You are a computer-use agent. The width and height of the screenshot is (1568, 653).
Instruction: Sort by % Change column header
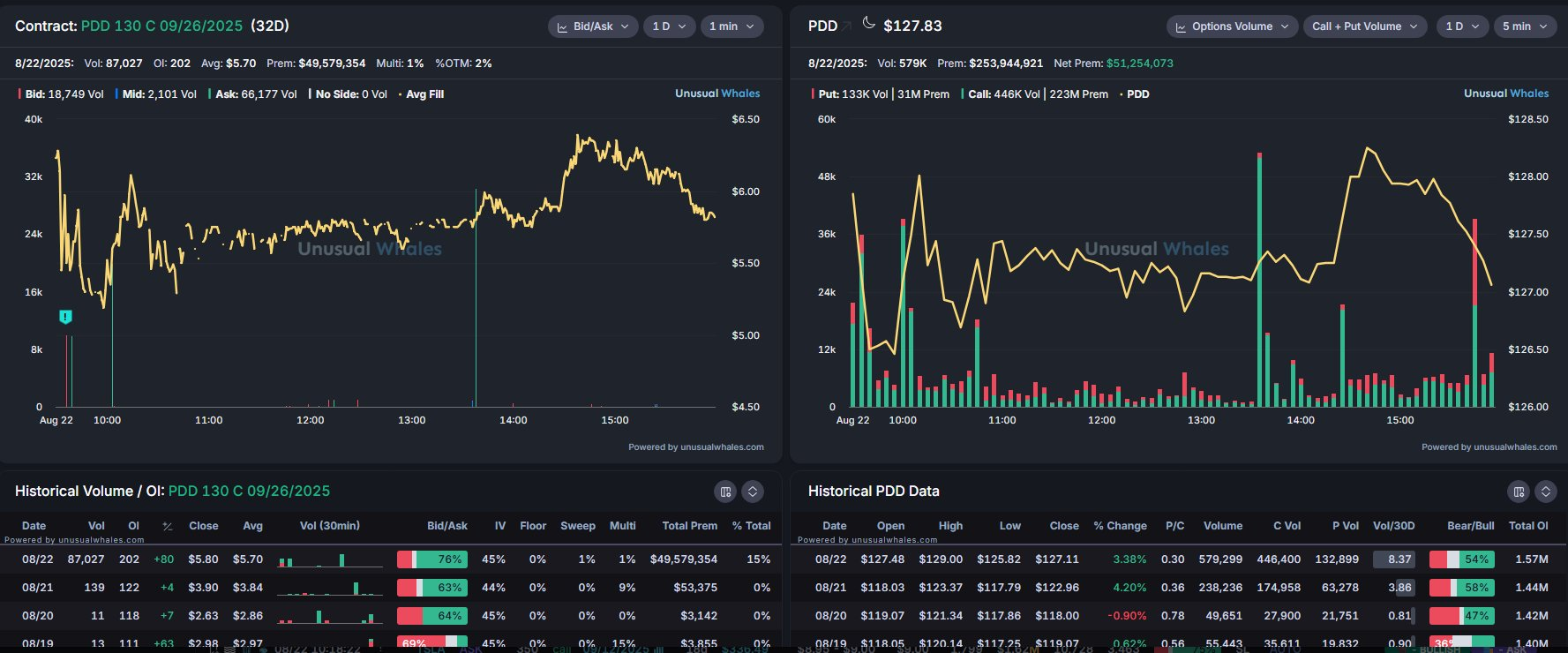1121,526
